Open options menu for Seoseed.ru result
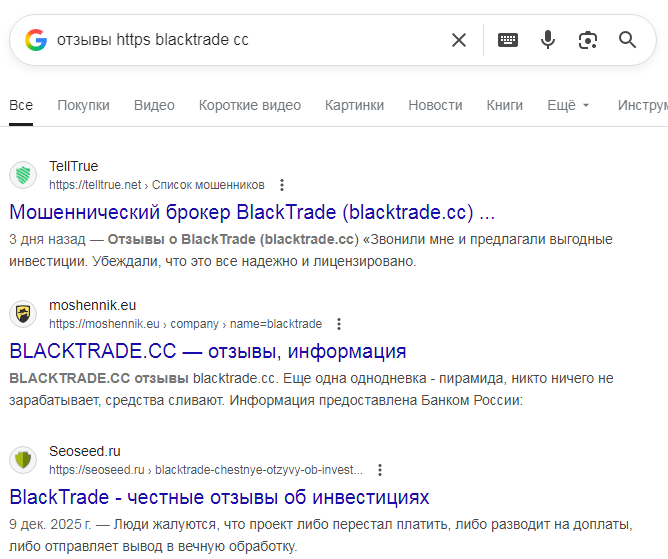The width and height of the screenshot is (668, 559). [x=380, y=470]
